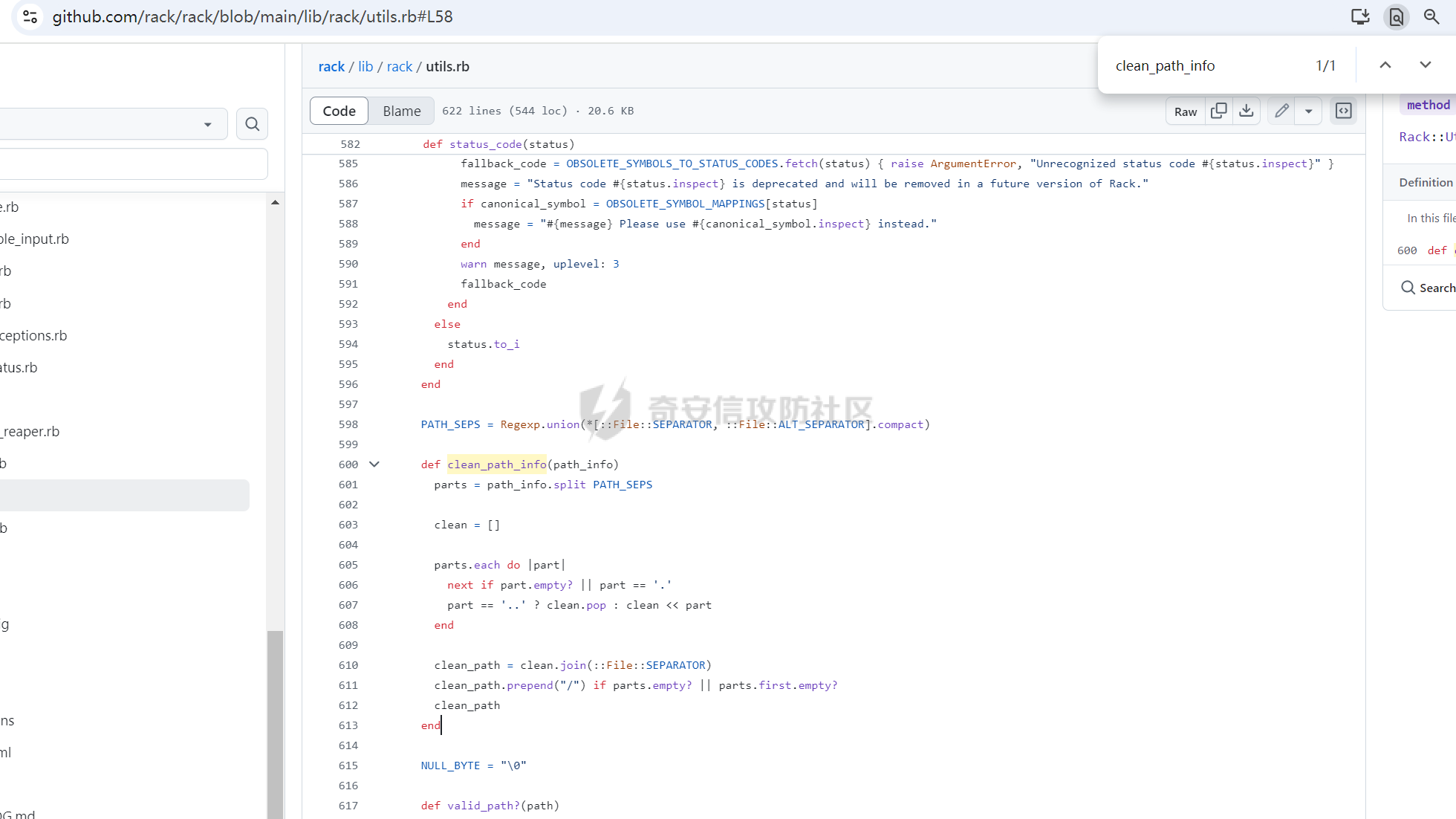Click the method badge in symbols panel
The width and height of the screenshot is (1456, 819).
(1428, 105)
